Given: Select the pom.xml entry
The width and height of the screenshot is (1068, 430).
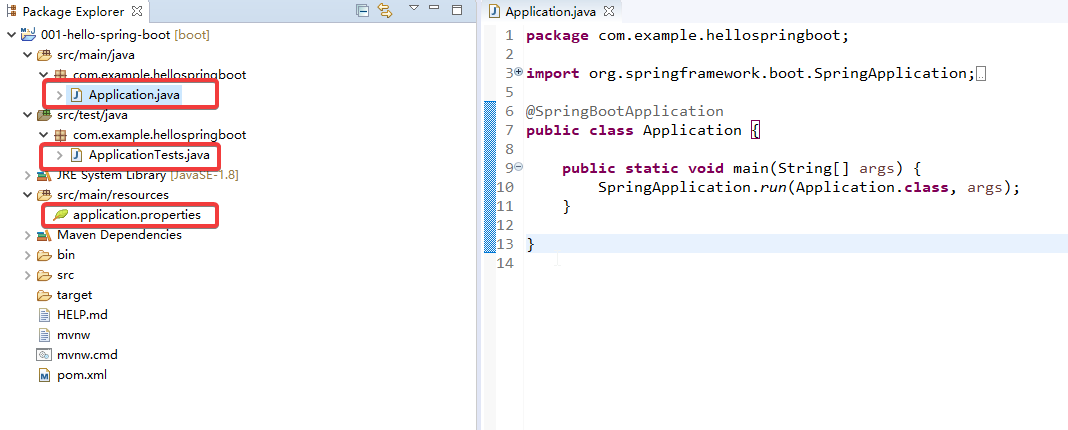Looking at the screenshot, I should click(82, 375).
